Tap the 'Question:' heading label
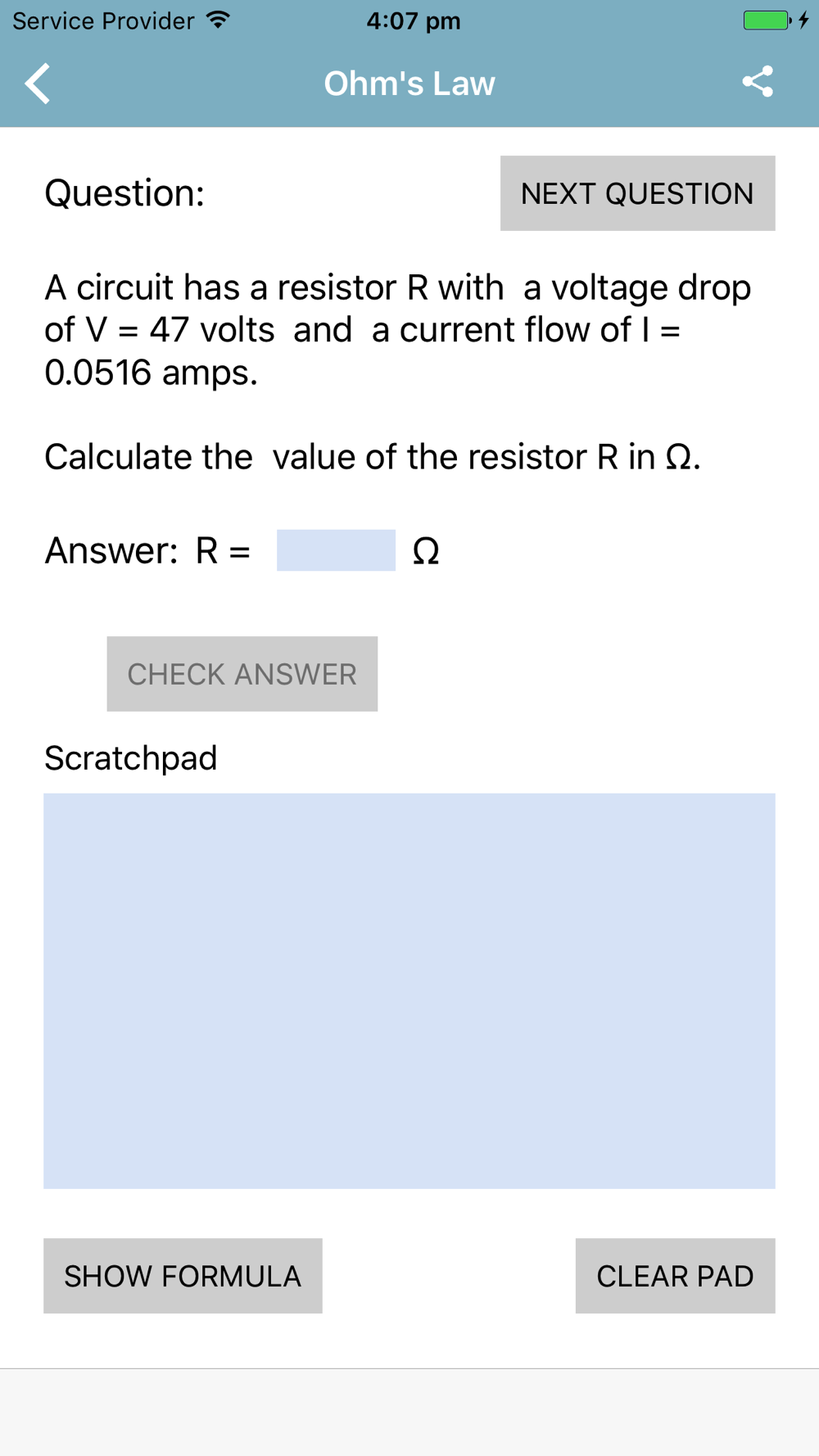The width and height of the screenshot is (819, 1456). point(124,193)
